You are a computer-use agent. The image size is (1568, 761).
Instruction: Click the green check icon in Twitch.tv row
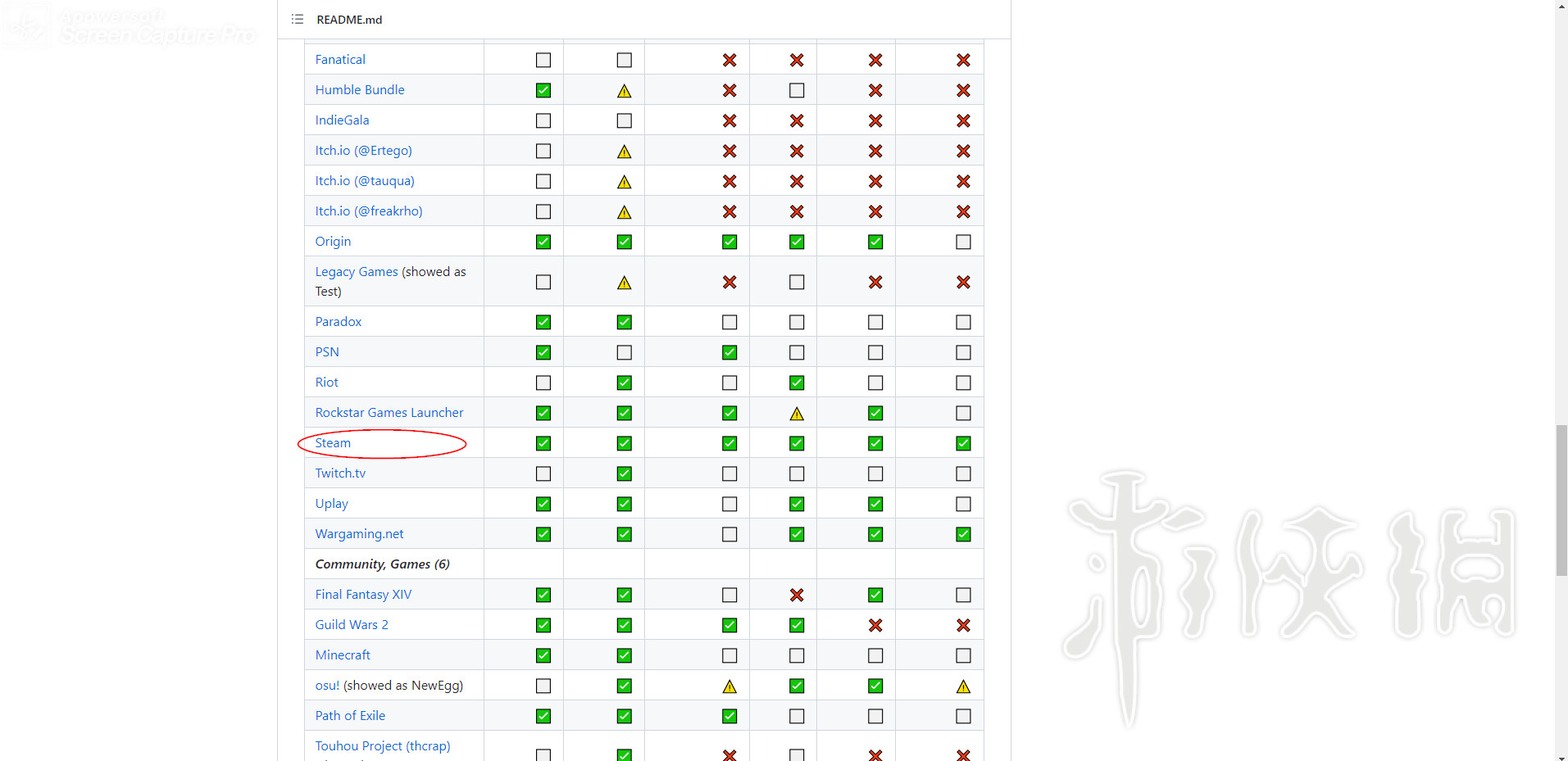click(625, 473)
